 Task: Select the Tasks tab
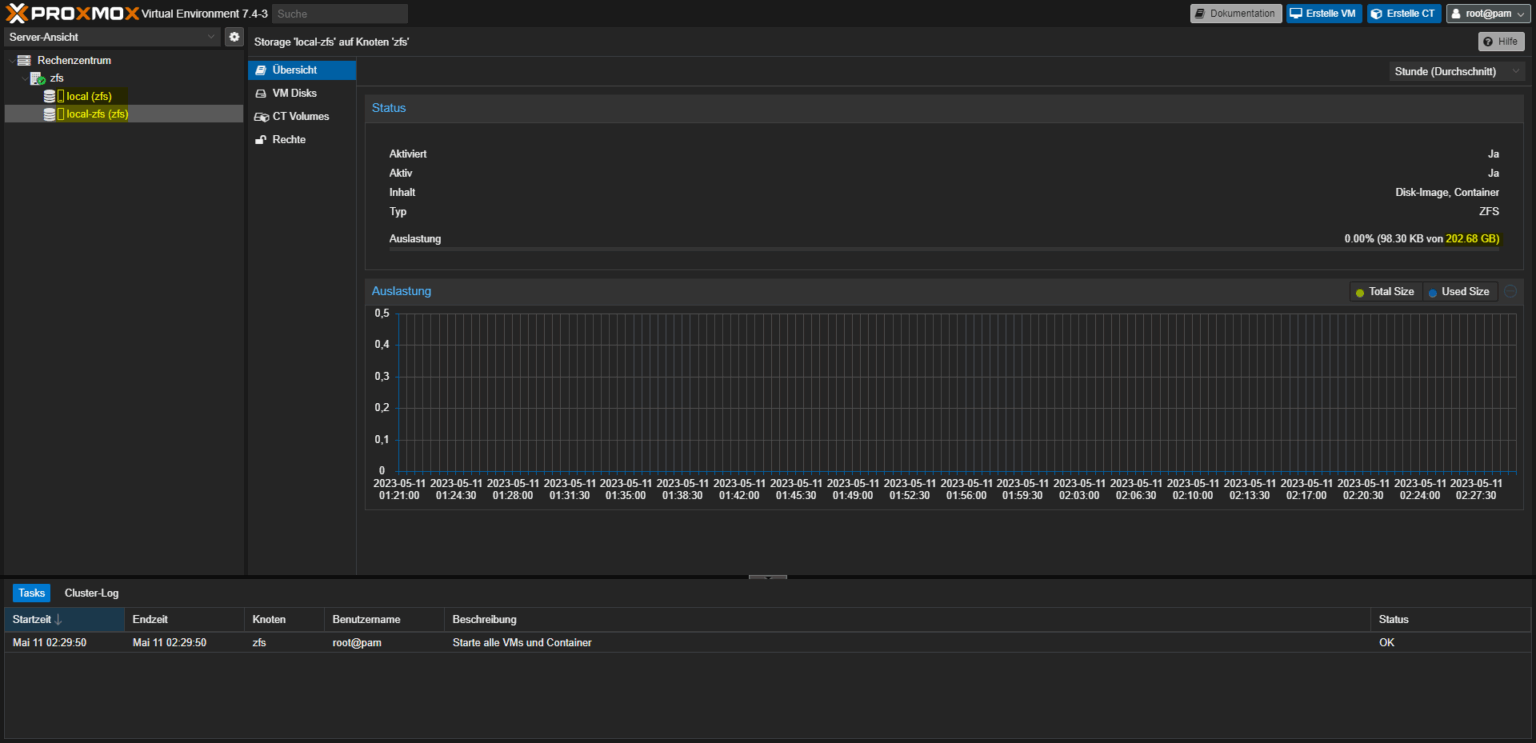[x=31, y=592]
